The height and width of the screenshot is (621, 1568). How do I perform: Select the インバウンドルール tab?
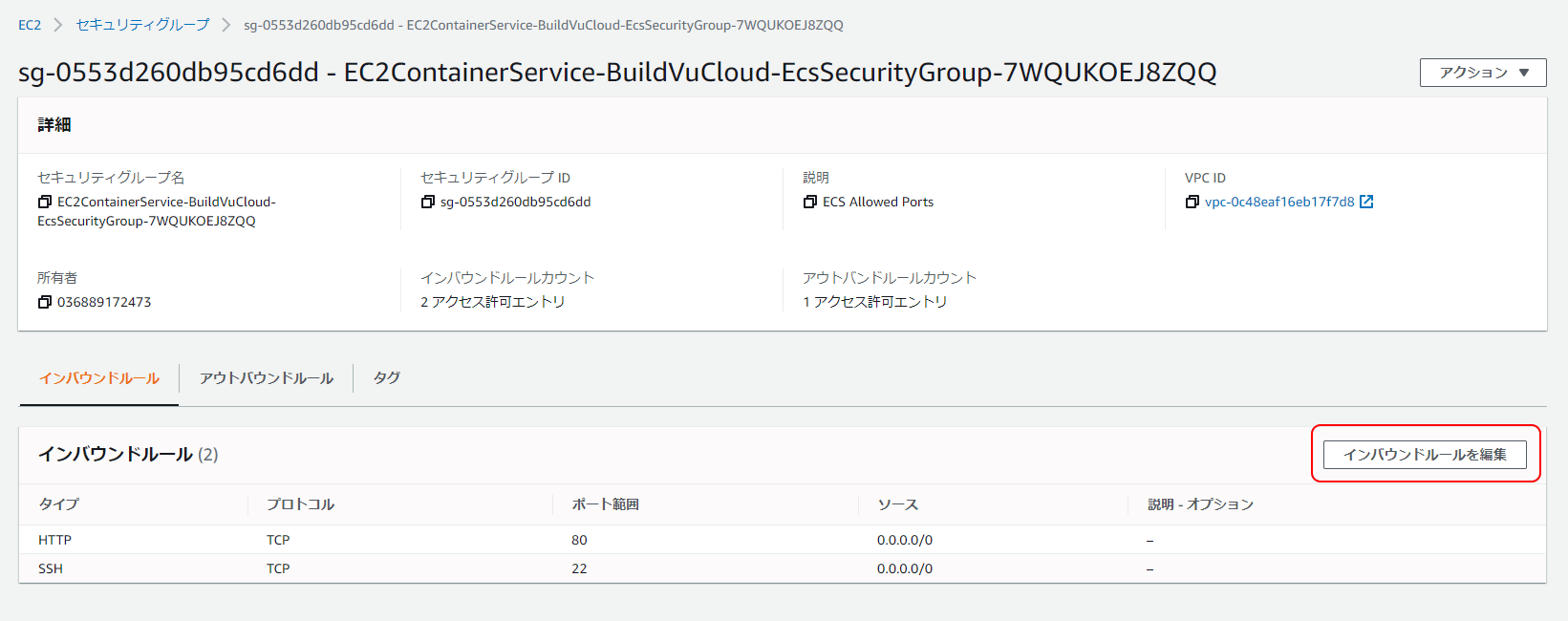point(99,378)
